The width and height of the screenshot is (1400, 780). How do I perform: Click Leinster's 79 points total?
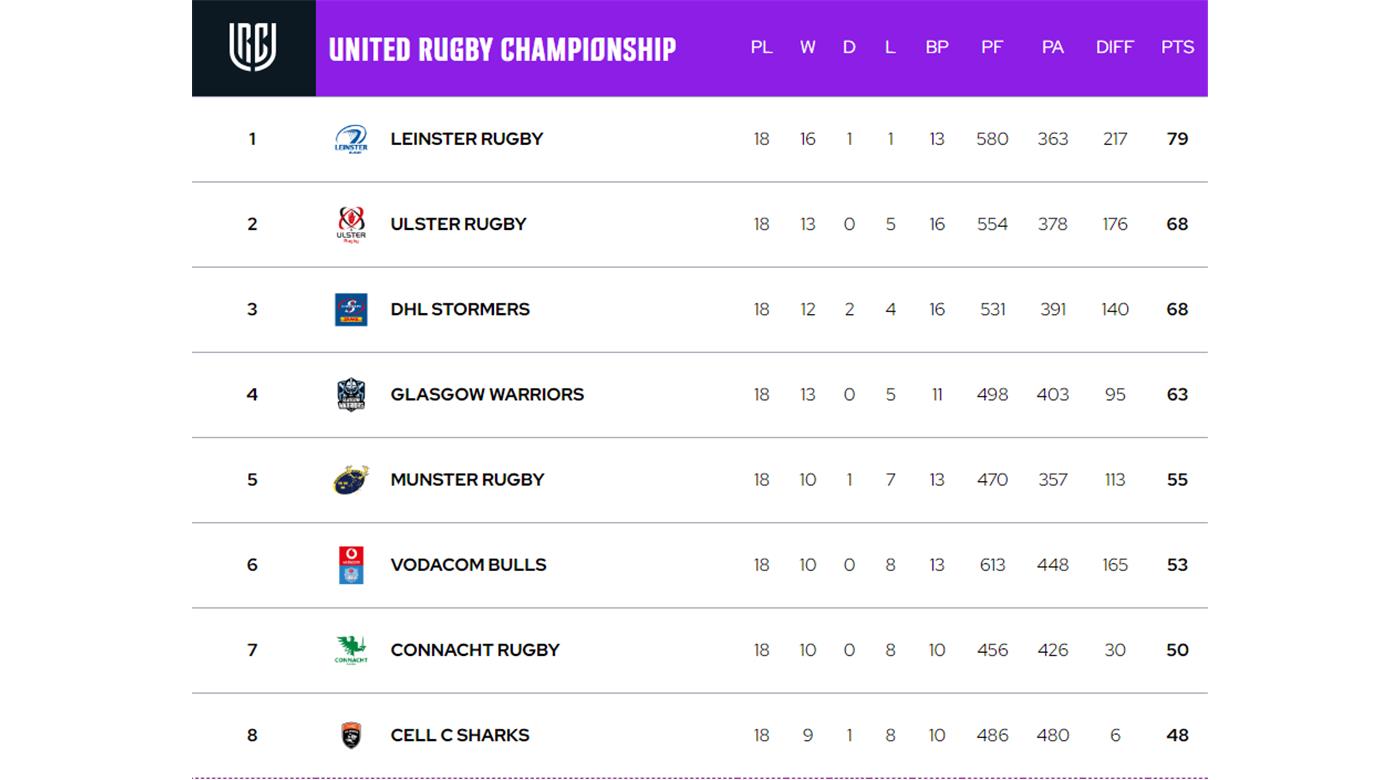tap(1177, 139)
